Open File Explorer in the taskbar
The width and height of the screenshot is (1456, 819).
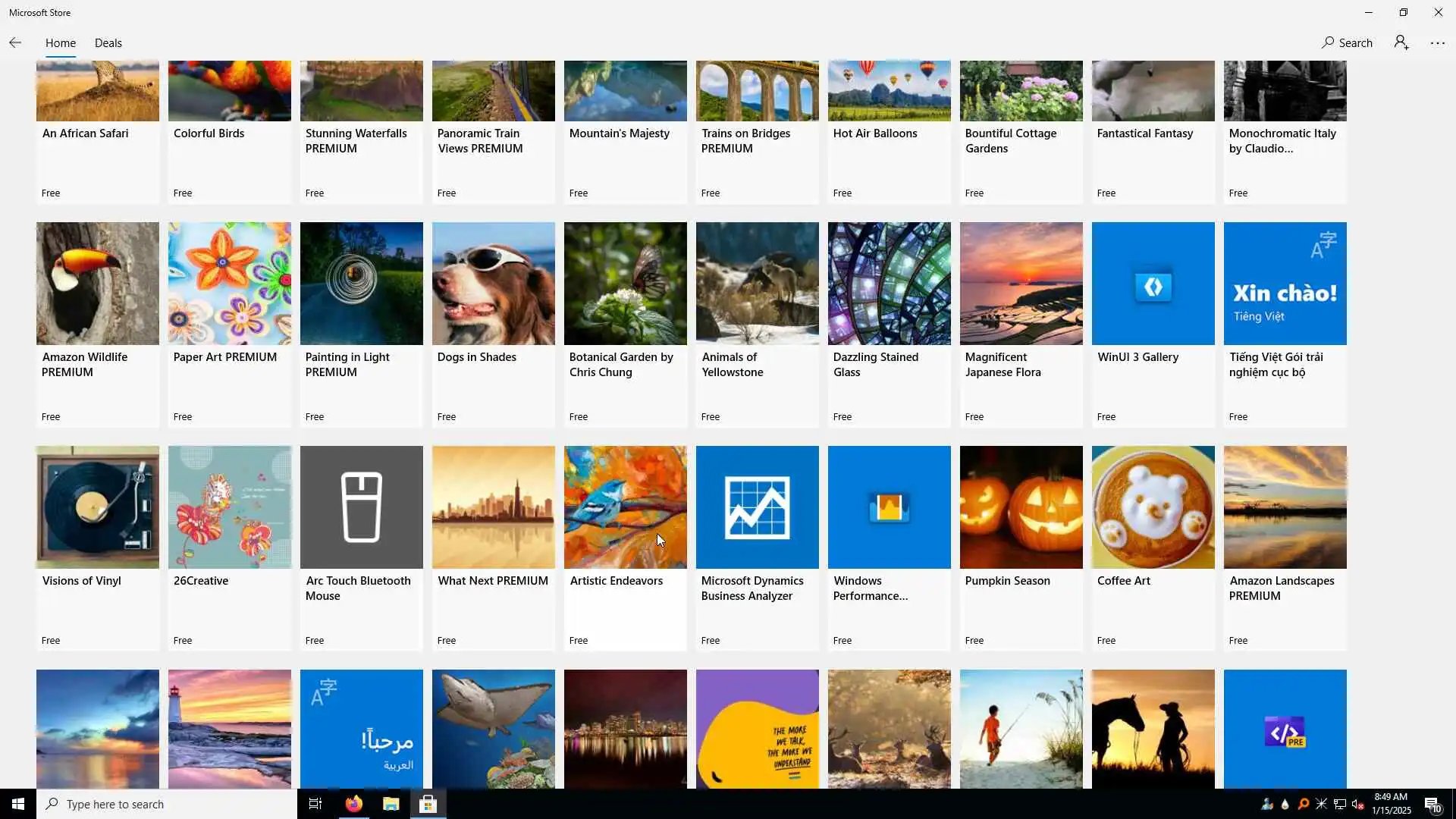[391, 804]
